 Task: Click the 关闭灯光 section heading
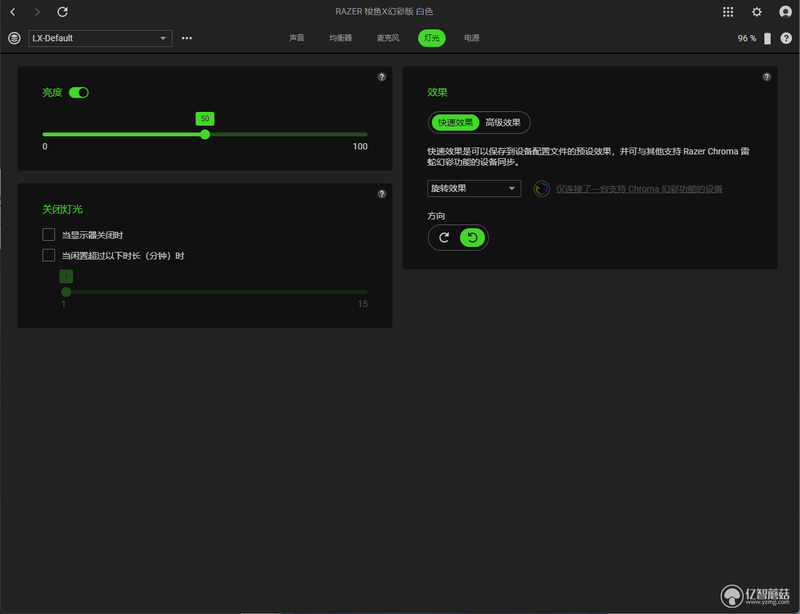point(62,209)
